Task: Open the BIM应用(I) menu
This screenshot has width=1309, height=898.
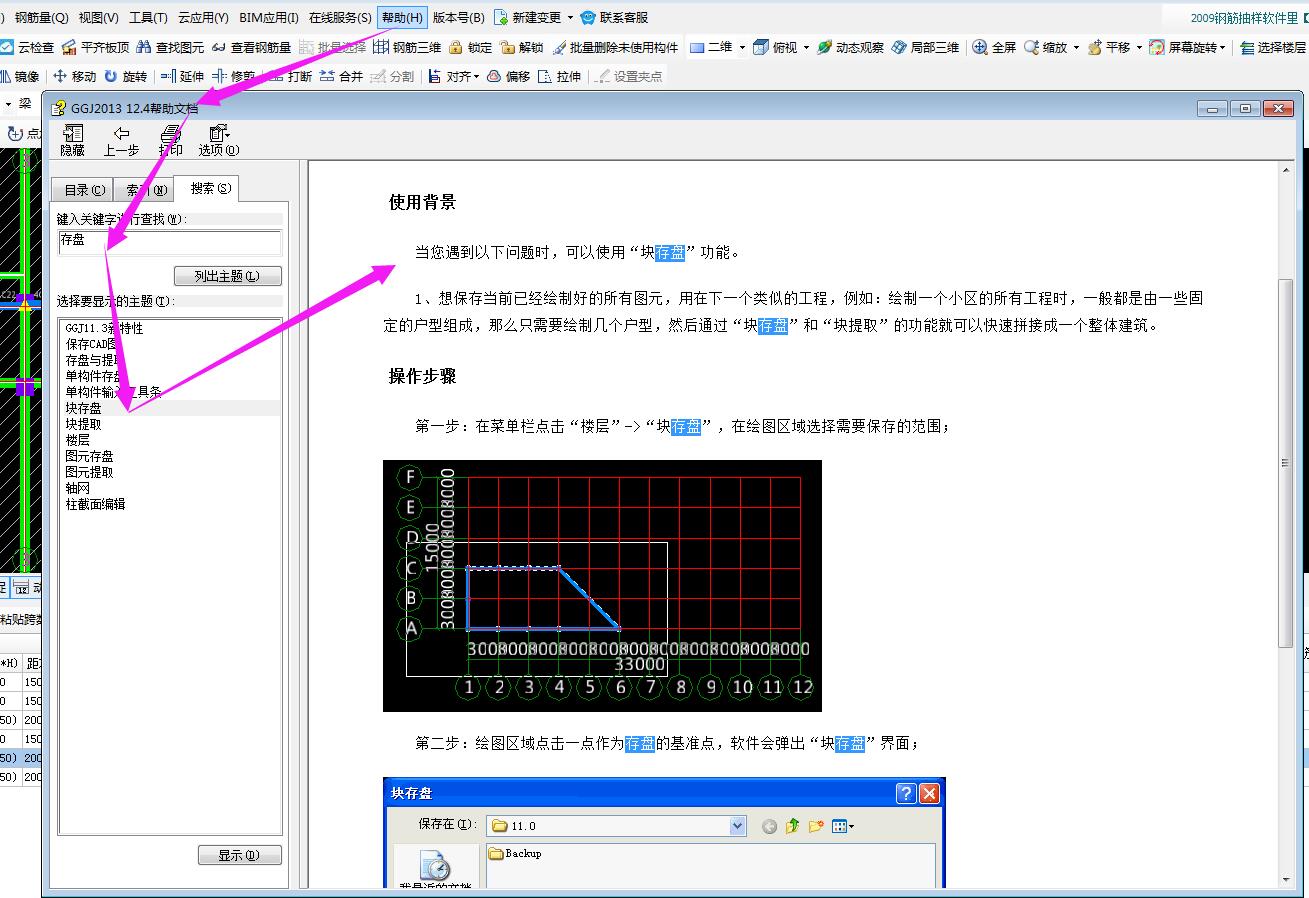Action: click(x=268, y=18)
